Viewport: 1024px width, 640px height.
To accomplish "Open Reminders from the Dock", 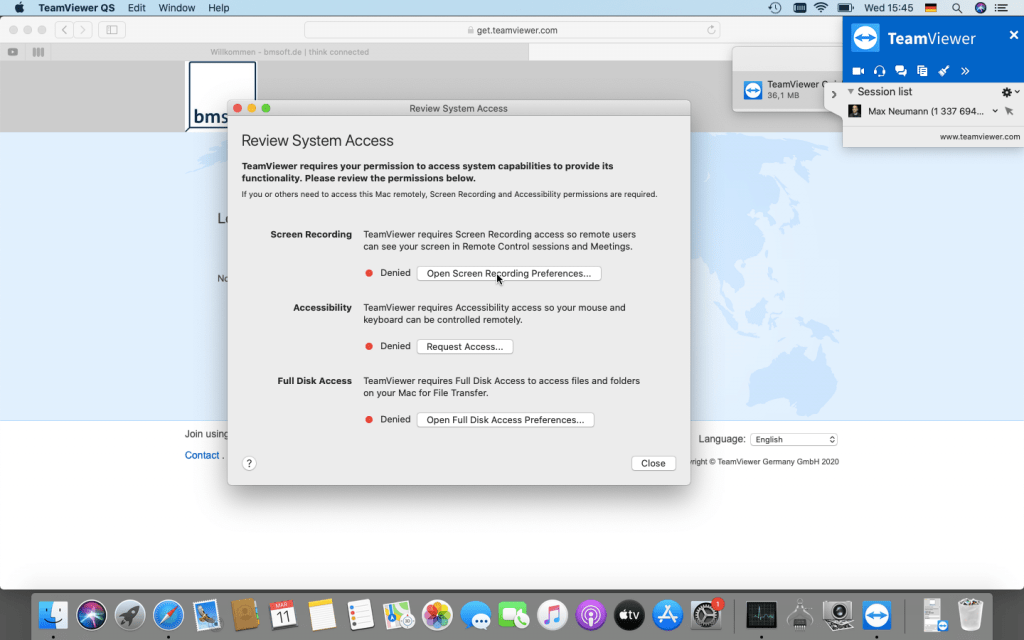I will (360, 615).
